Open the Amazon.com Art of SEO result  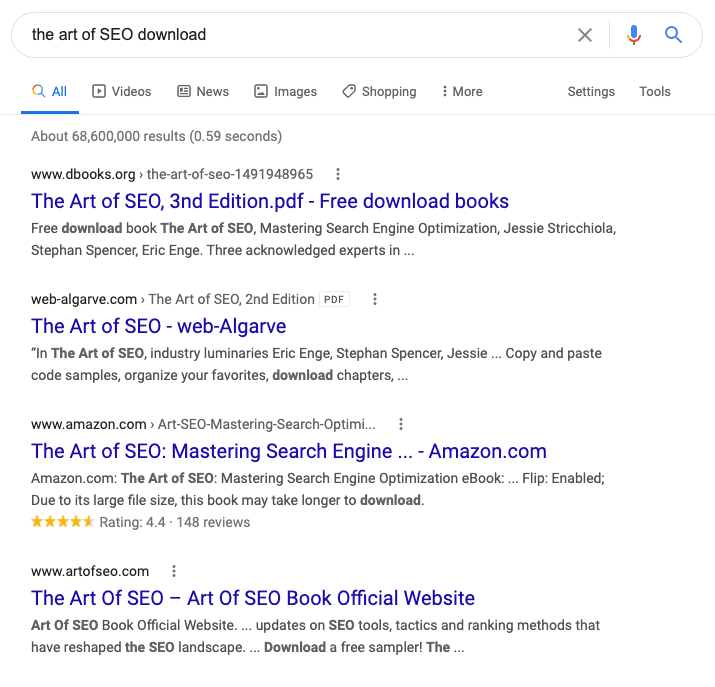pos(289,451)
